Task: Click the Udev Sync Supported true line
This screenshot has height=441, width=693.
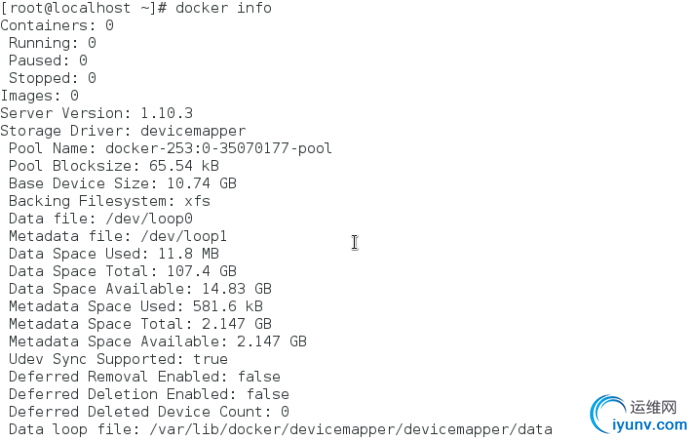Action: pos(118,359)
